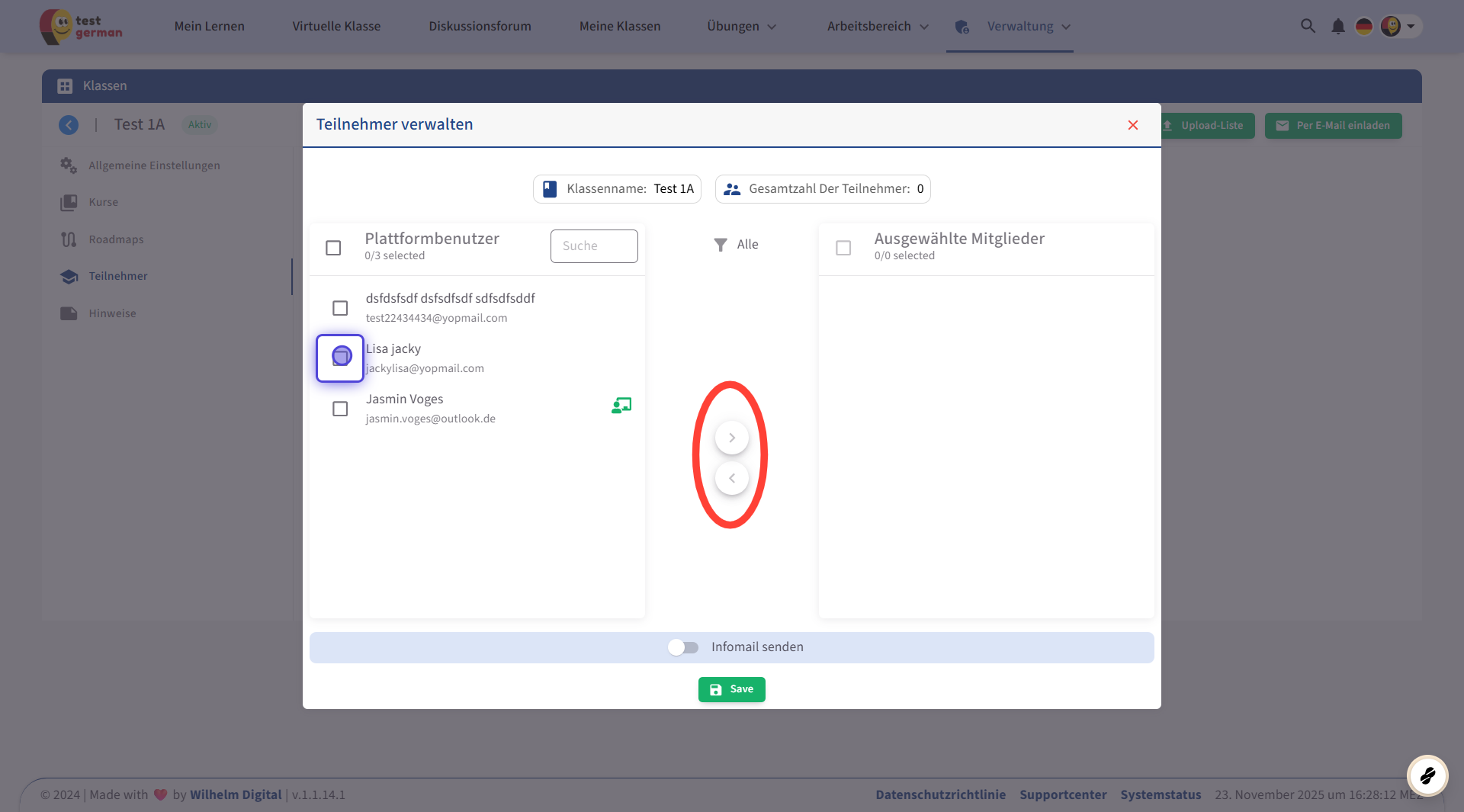Select the Jasmin Voges checkbox
1464x812 pixels.
pos(340,409)
